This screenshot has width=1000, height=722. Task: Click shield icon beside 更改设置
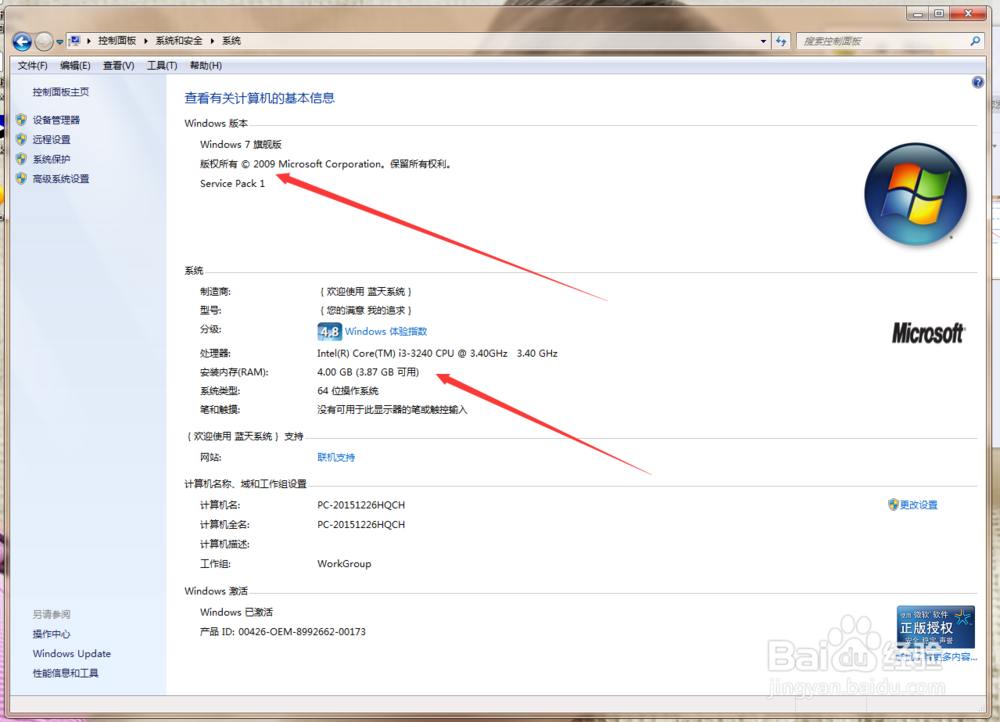(x=893, y=505)
